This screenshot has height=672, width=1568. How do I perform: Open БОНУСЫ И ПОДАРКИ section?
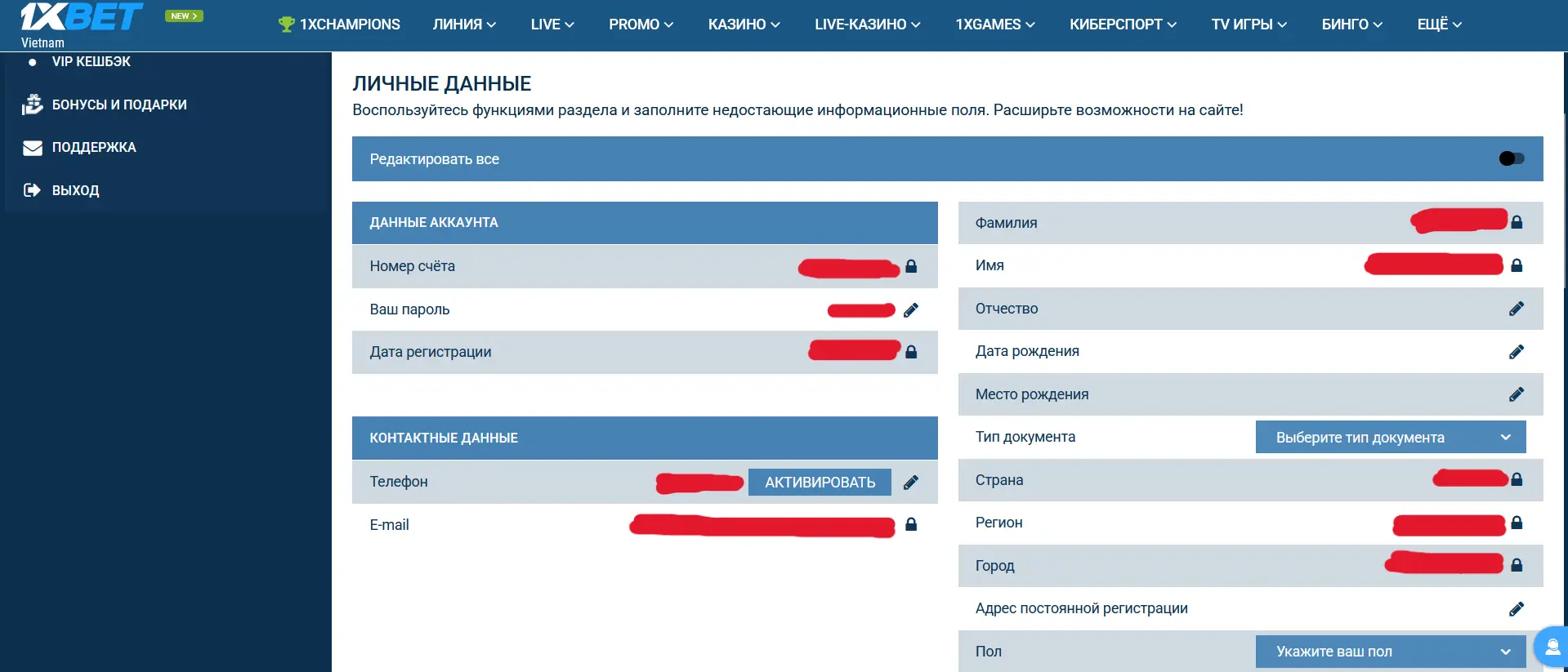click(119, 105)
